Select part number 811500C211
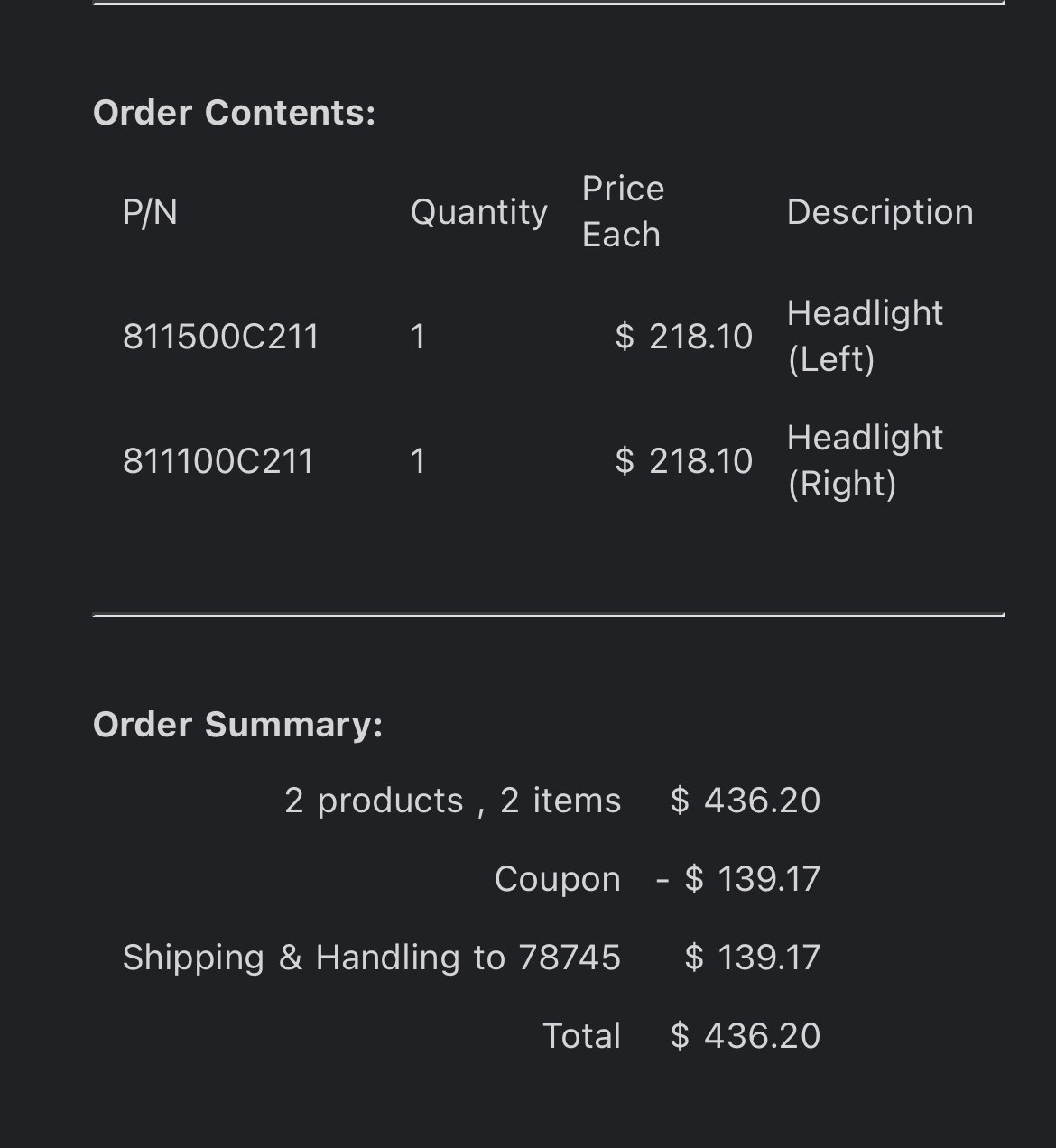 (221, 337)
